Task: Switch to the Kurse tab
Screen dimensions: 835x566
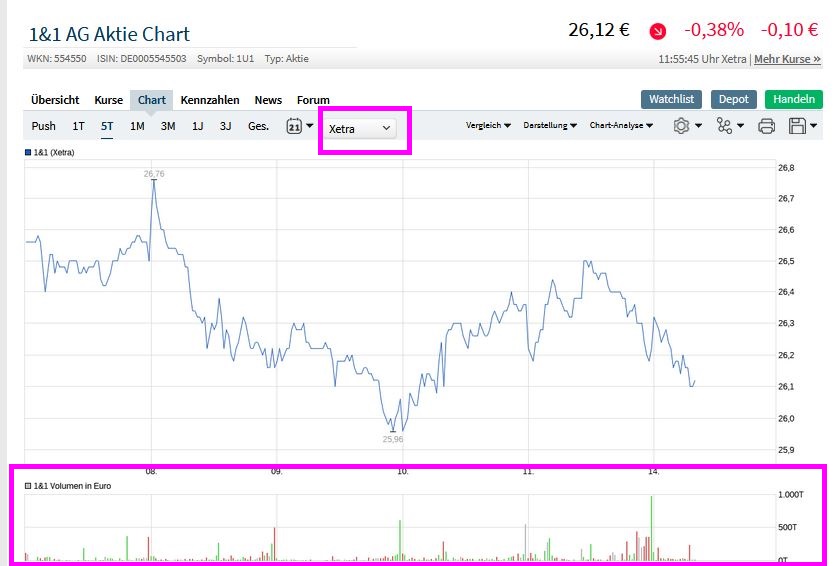Action: [109, 100]
